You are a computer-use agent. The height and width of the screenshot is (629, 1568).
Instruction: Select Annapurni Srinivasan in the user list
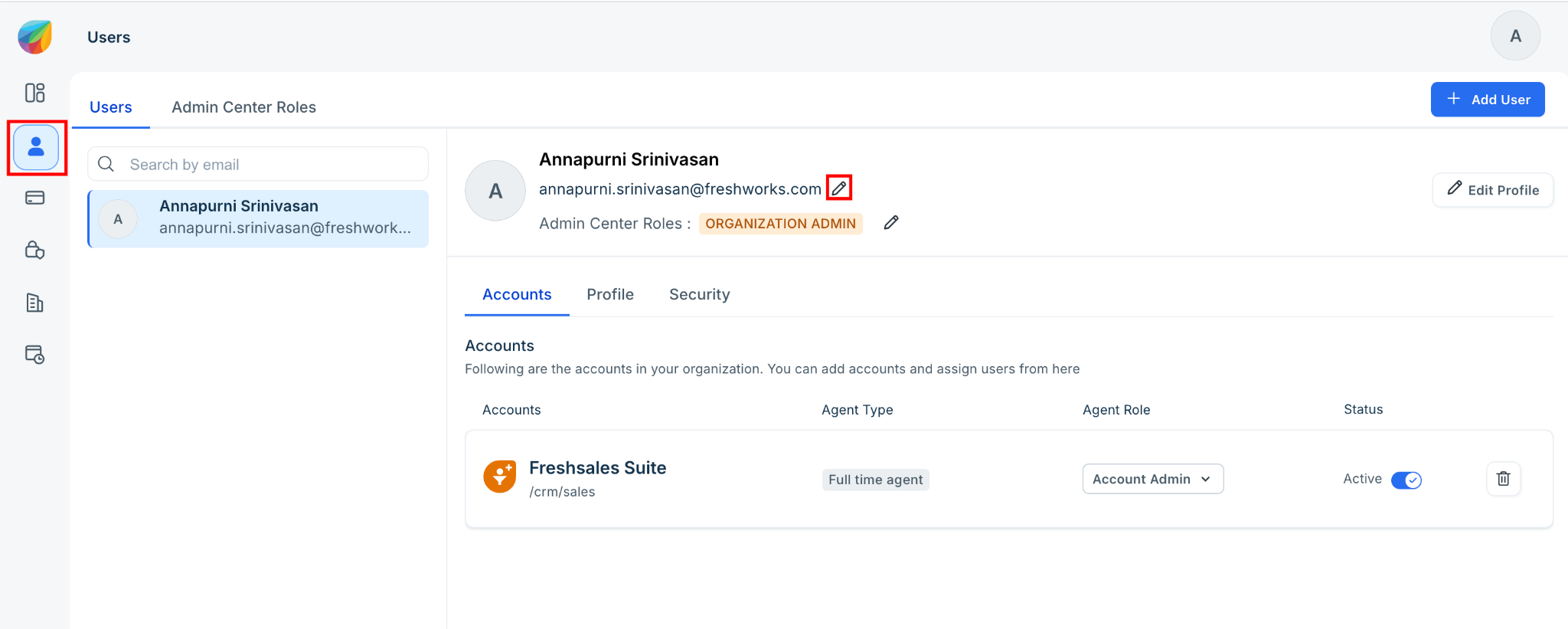[x=259, y=218]
